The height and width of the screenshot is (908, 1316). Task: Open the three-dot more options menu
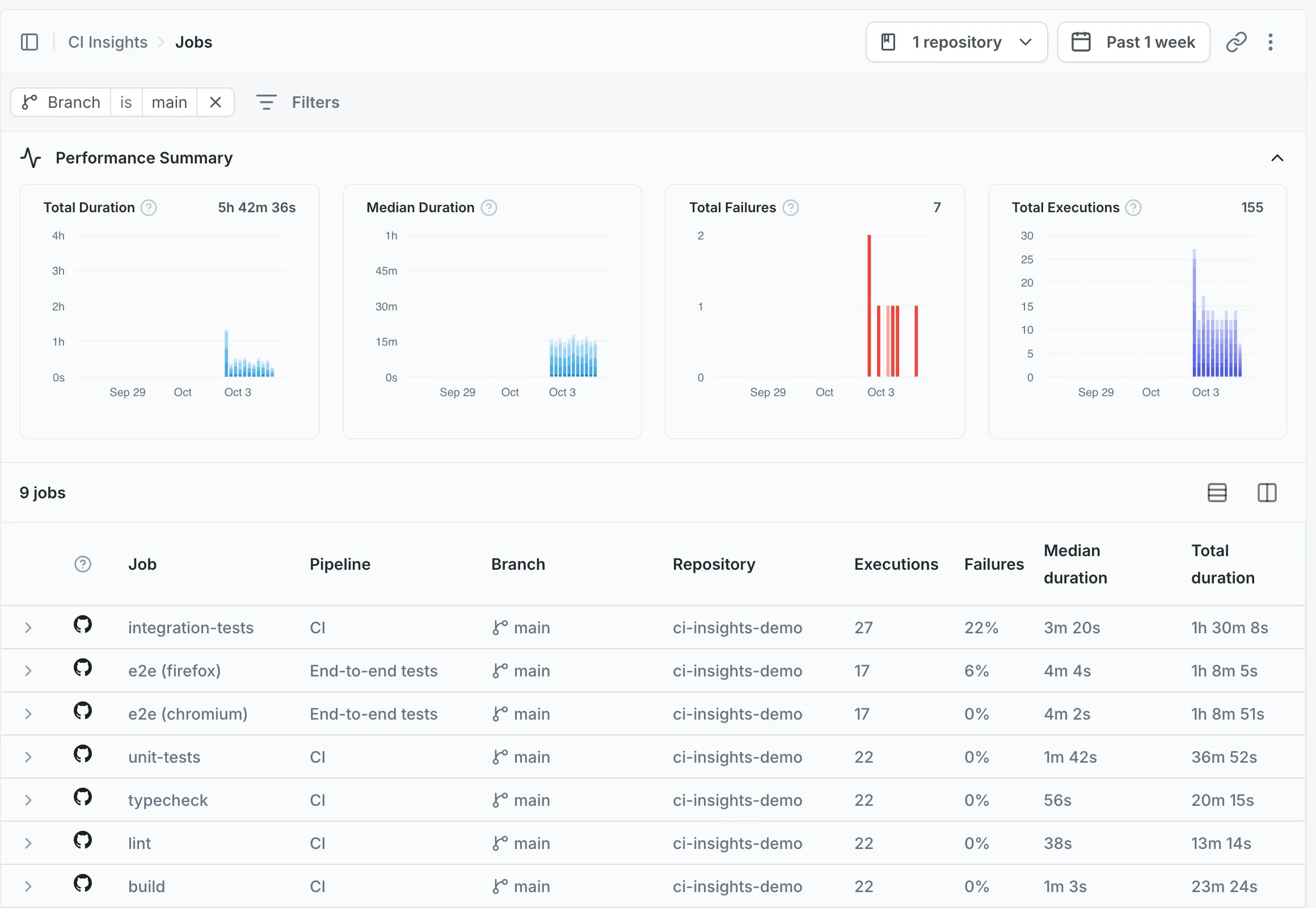pyautogui.click(x=1270, y=42)
